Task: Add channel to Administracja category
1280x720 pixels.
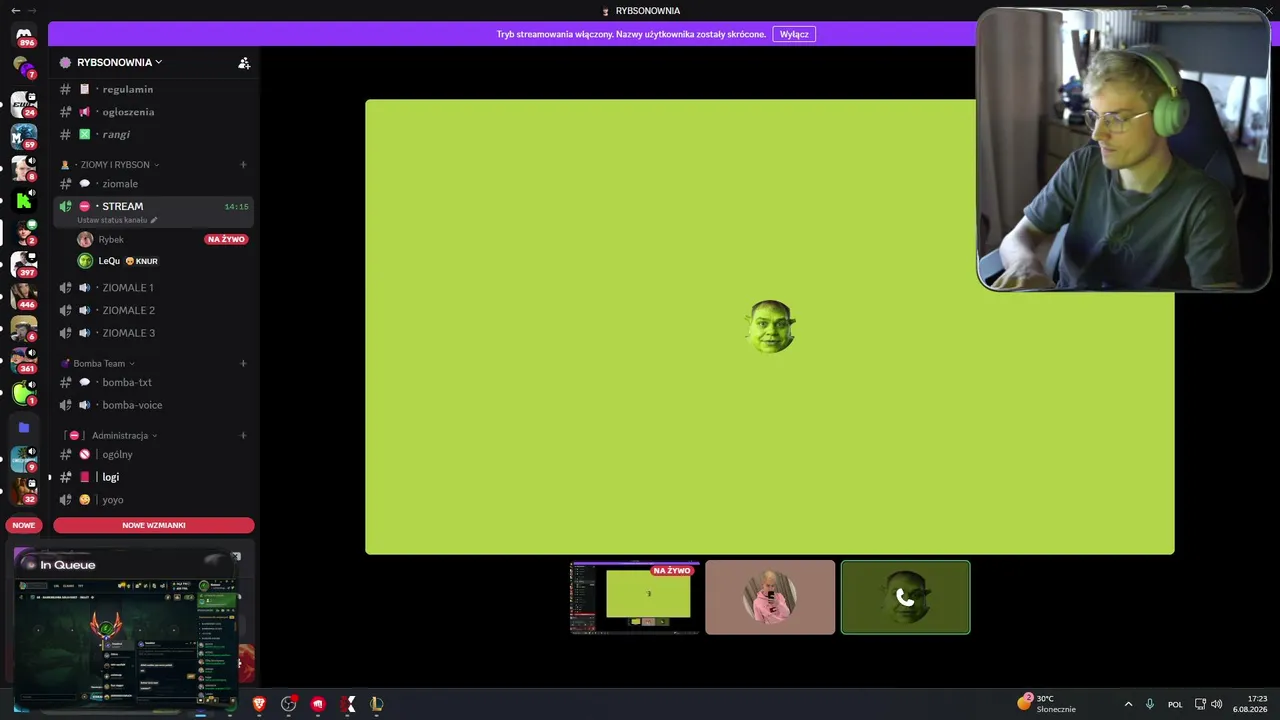Action: (243, 435)
